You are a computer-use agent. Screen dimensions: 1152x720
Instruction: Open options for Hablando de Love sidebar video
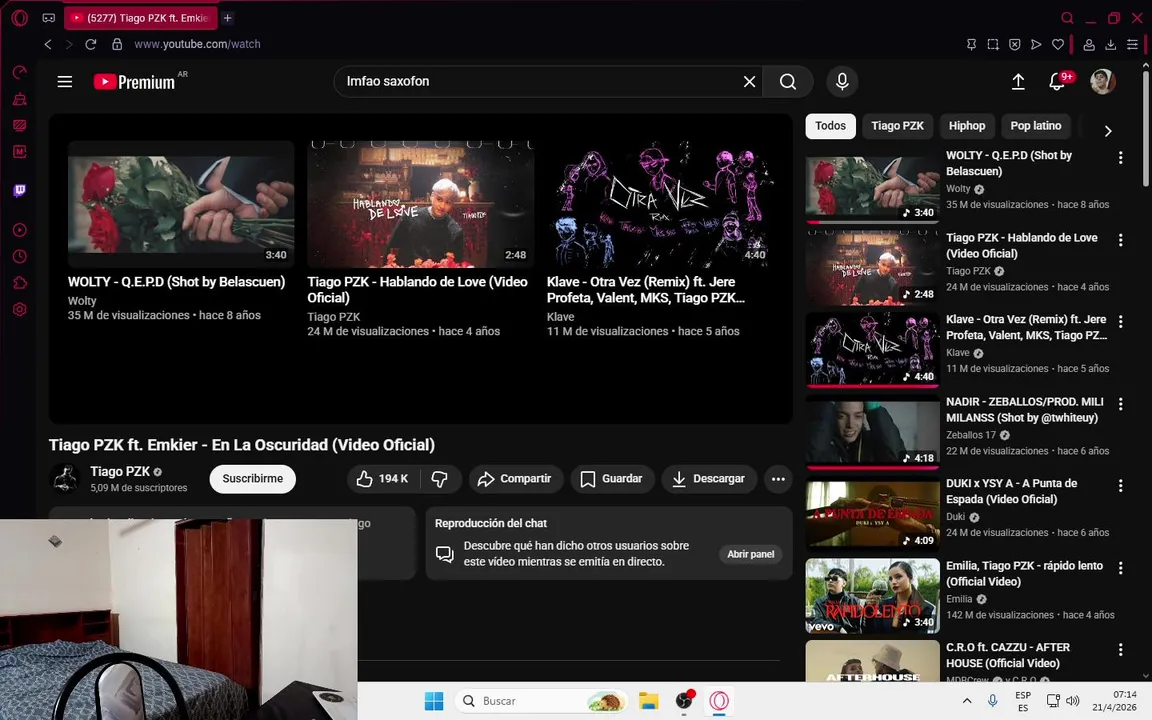(1120, 240)
